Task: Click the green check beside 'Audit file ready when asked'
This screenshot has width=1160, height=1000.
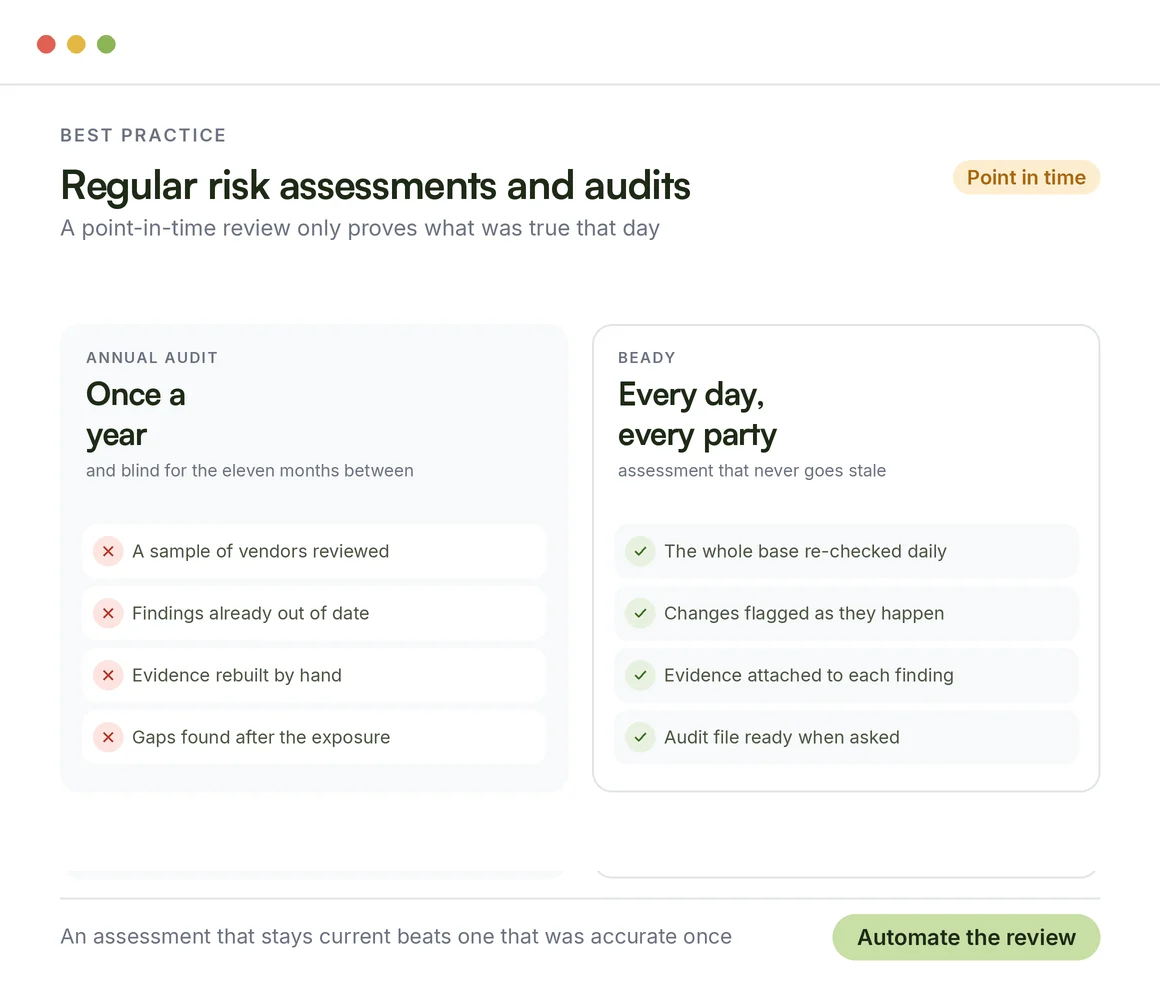Action: tap(640, 737)
